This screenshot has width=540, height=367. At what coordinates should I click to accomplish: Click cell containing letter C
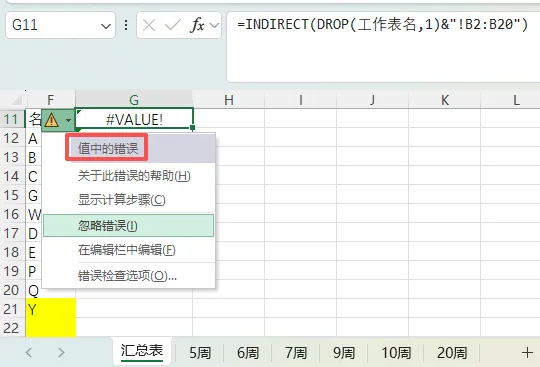(33, 176)
